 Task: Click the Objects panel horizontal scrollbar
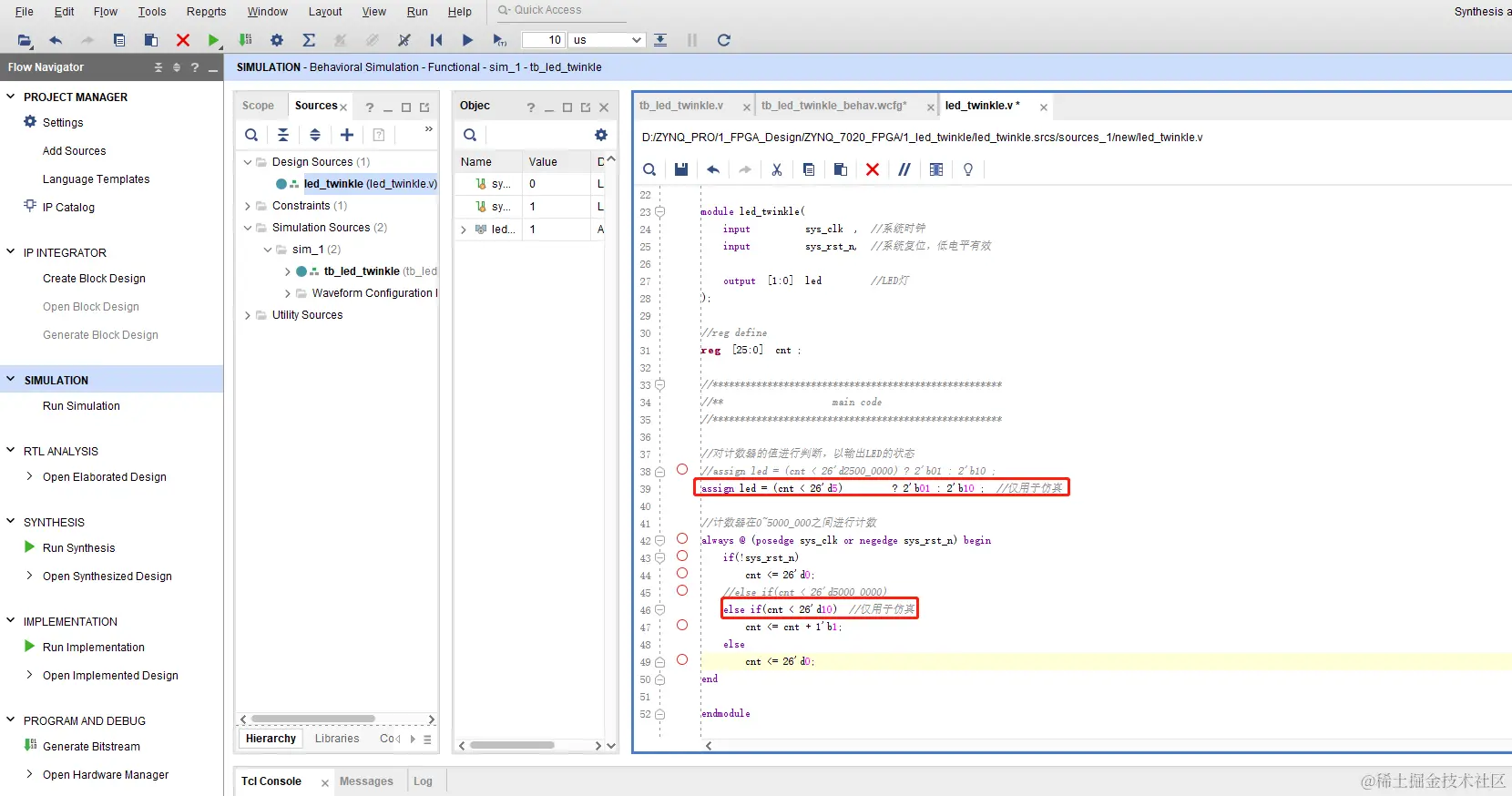pyautogui.click(x=512, y=745)
